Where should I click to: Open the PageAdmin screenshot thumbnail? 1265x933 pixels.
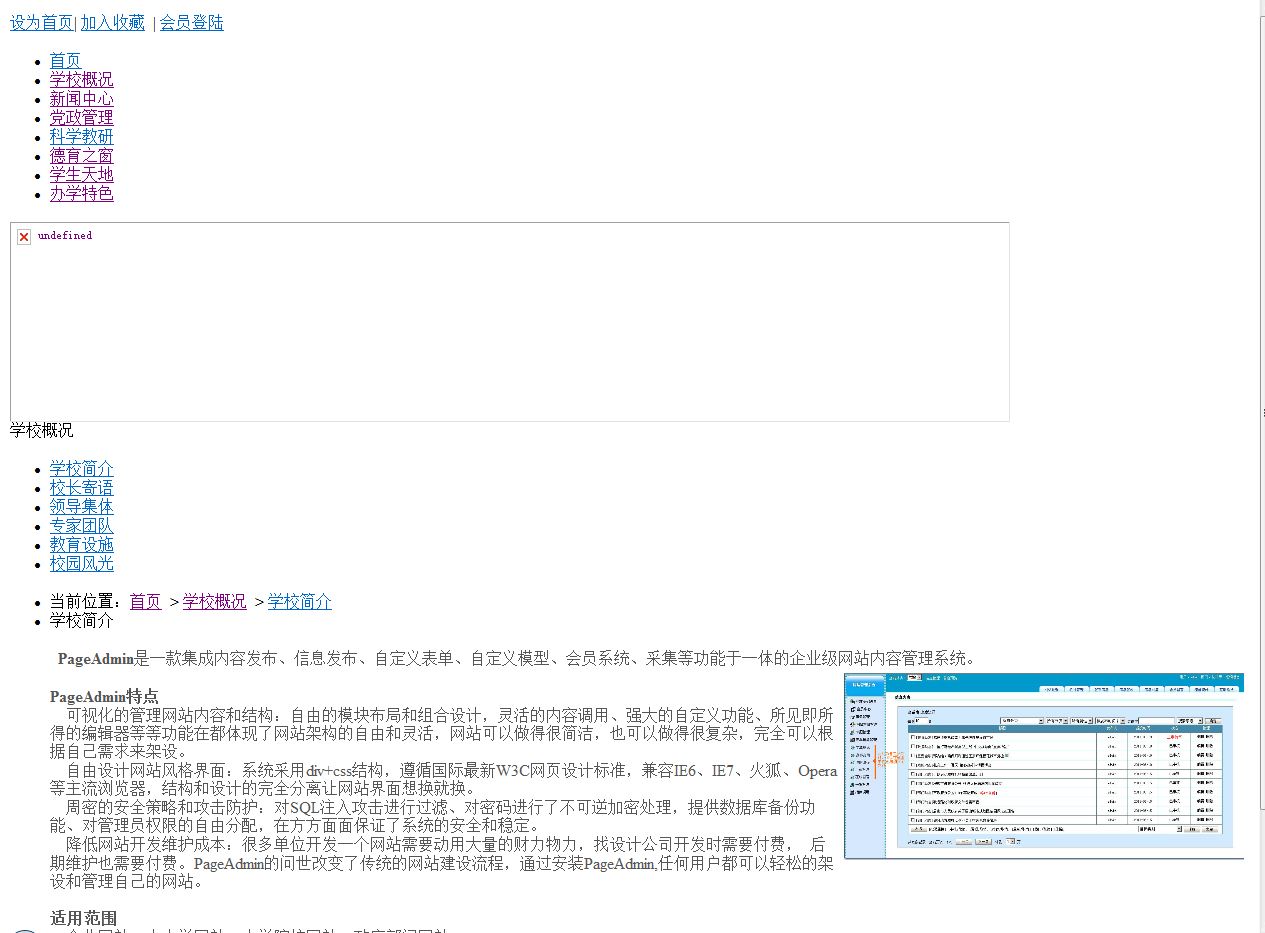[x=1043, y=765]
